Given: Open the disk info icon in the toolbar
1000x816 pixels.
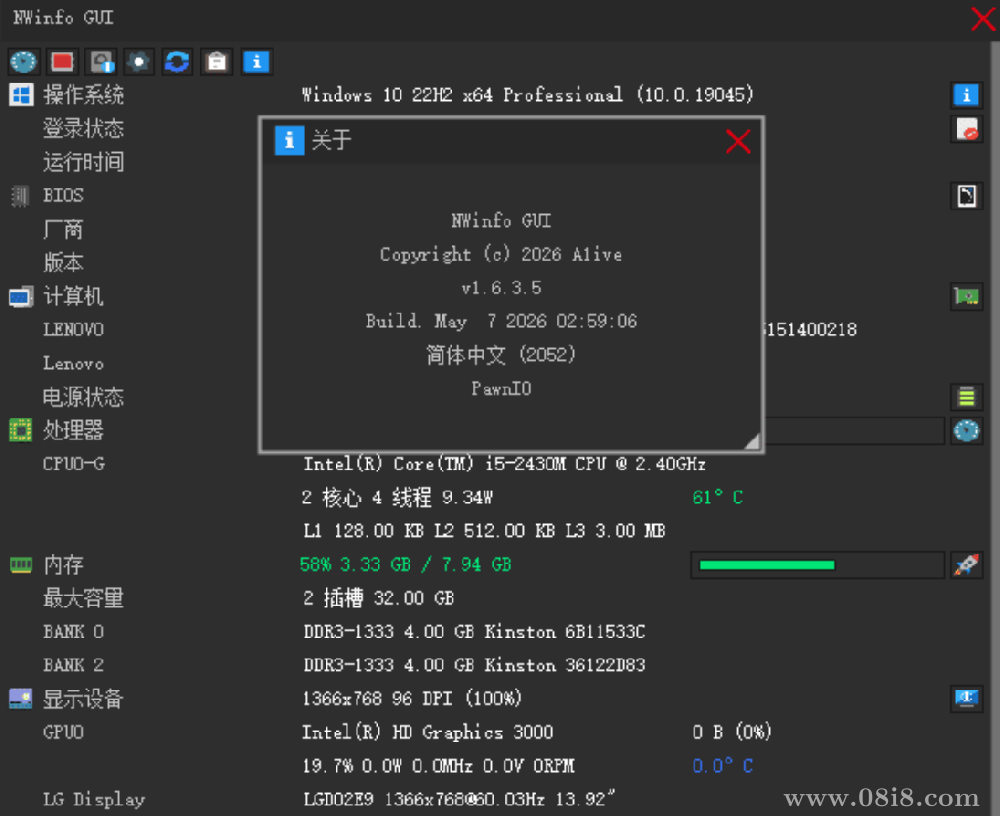Looking at the screenshot, I should point(101,62).
